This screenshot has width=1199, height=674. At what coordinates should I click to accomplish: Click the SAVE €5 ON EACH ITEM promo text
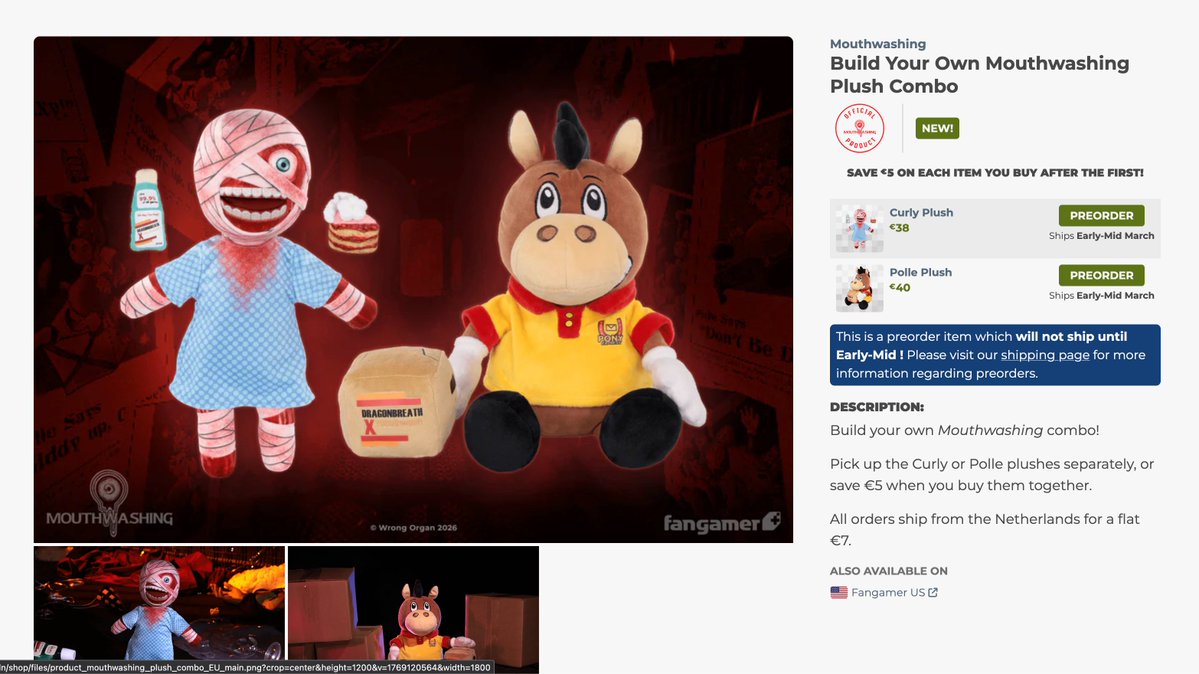tap(995, 173)
